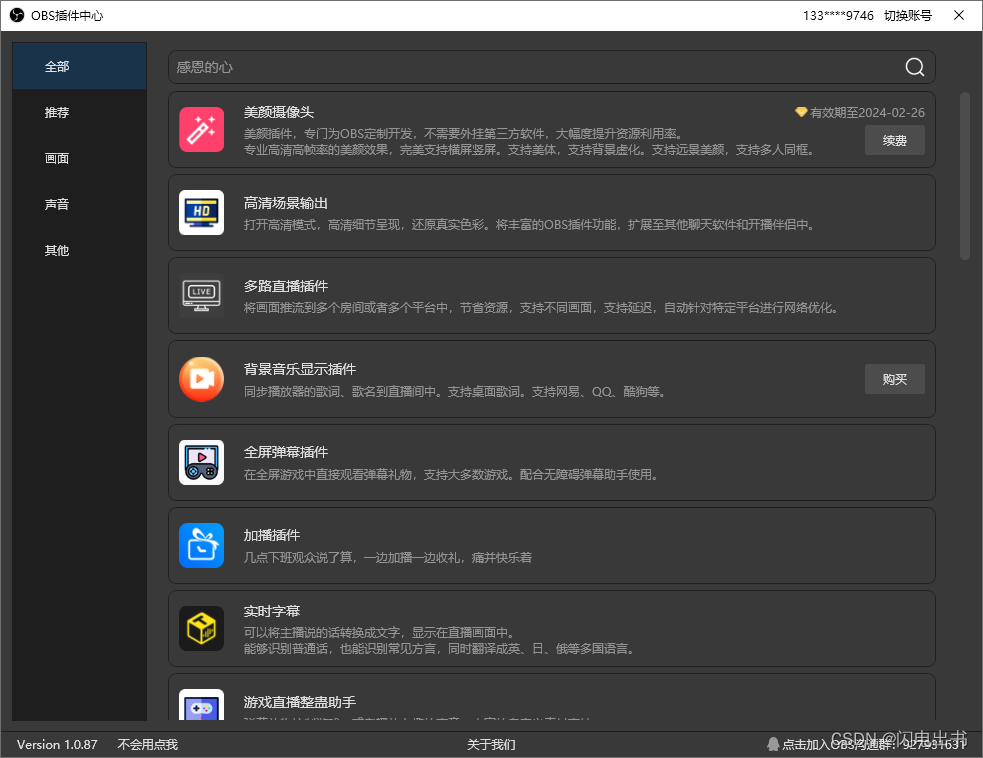Click the 背景音乐显示插件 title

[x=300, y=369]
